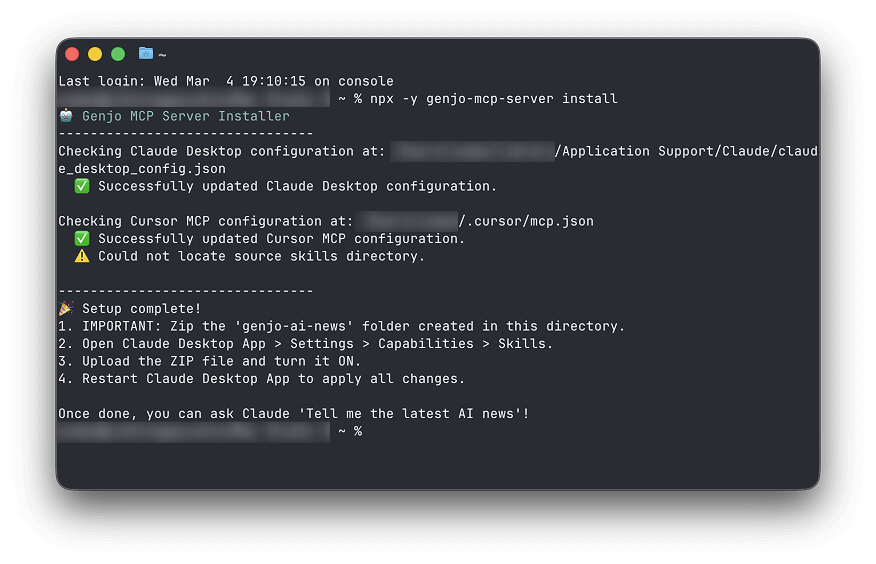
Task: Click the green checkmark beside the Cursor MCP success message
Action: (x=82, y=239)
